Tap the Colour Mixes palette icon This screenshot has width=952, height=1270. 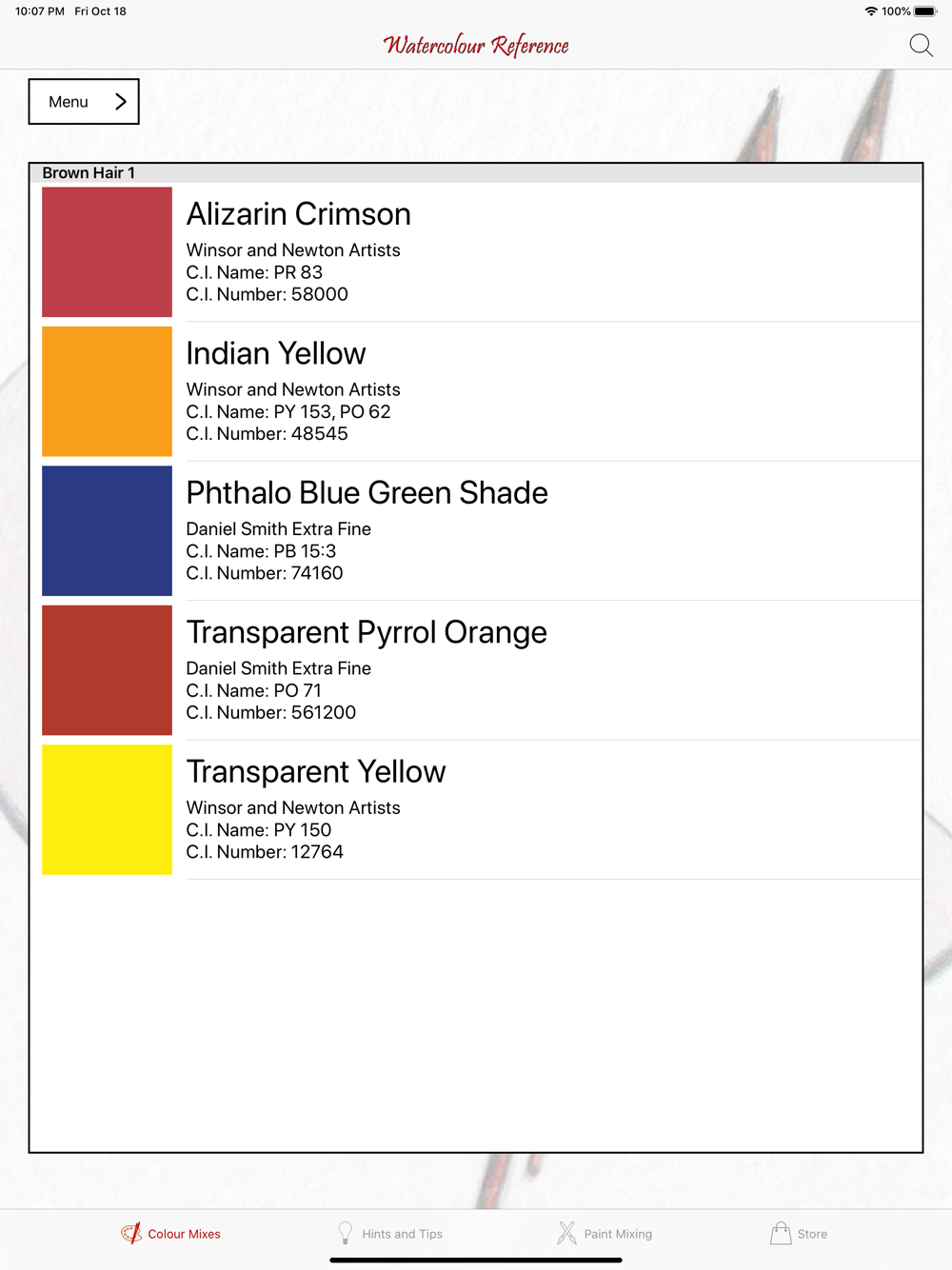(x=131, y=1233)
